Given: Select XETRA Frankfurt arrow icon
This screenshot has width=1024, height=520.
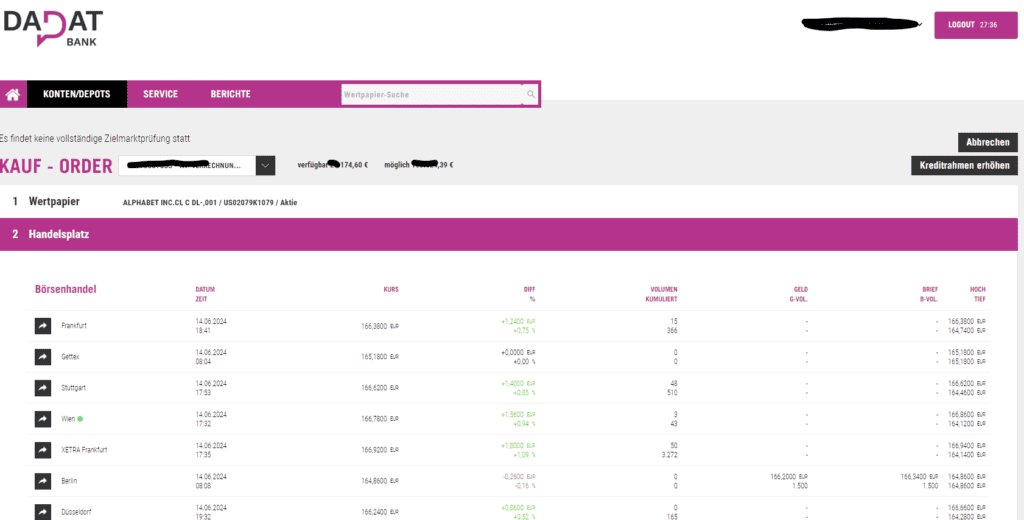Looking at the screenshot, I should pos(43,450).
